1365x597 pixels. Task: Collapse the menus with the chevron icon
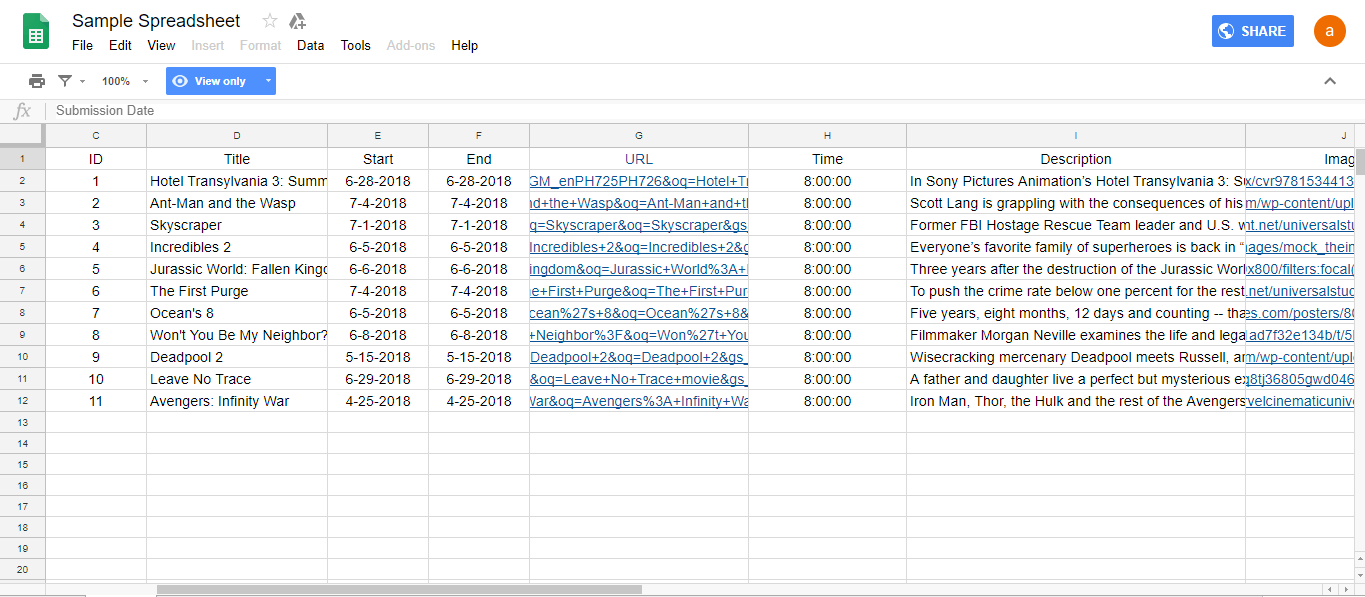coord(1330,81)
